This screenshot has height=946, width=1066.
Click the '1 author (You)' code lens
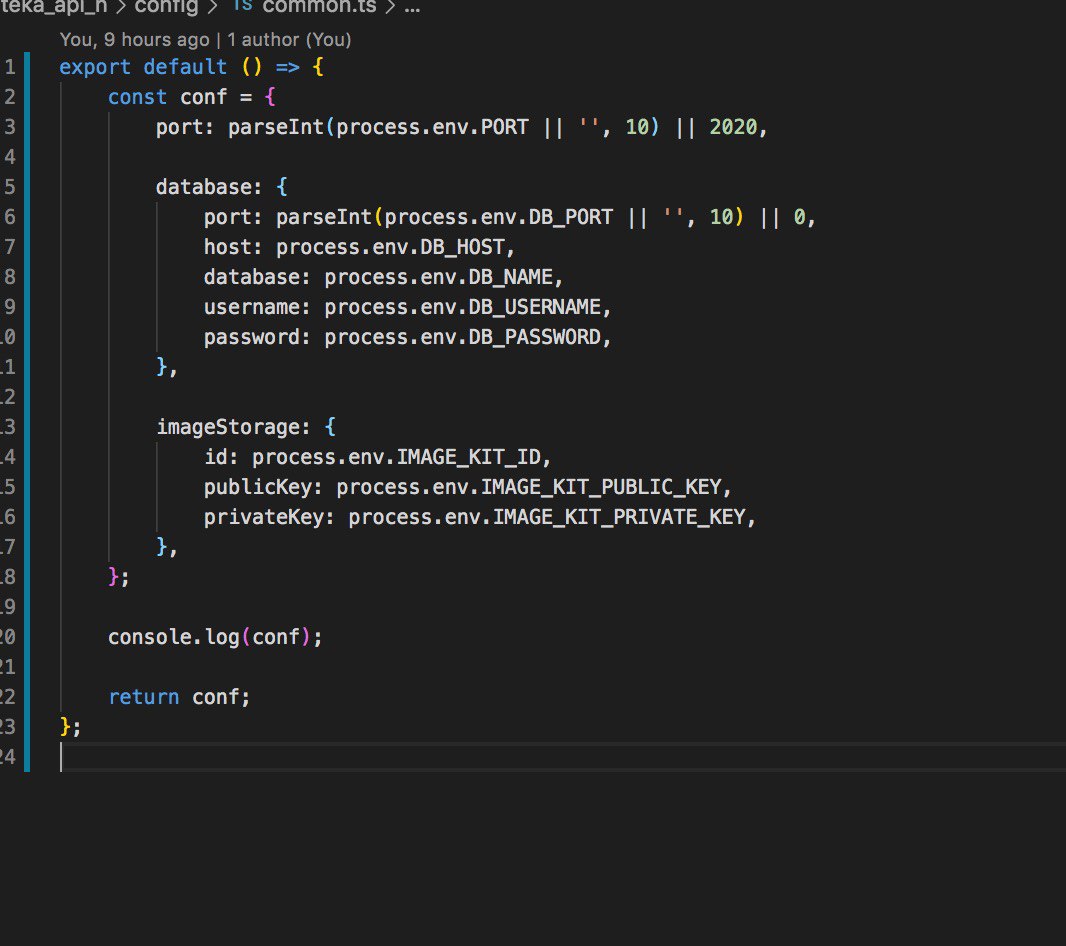[289, 39]
